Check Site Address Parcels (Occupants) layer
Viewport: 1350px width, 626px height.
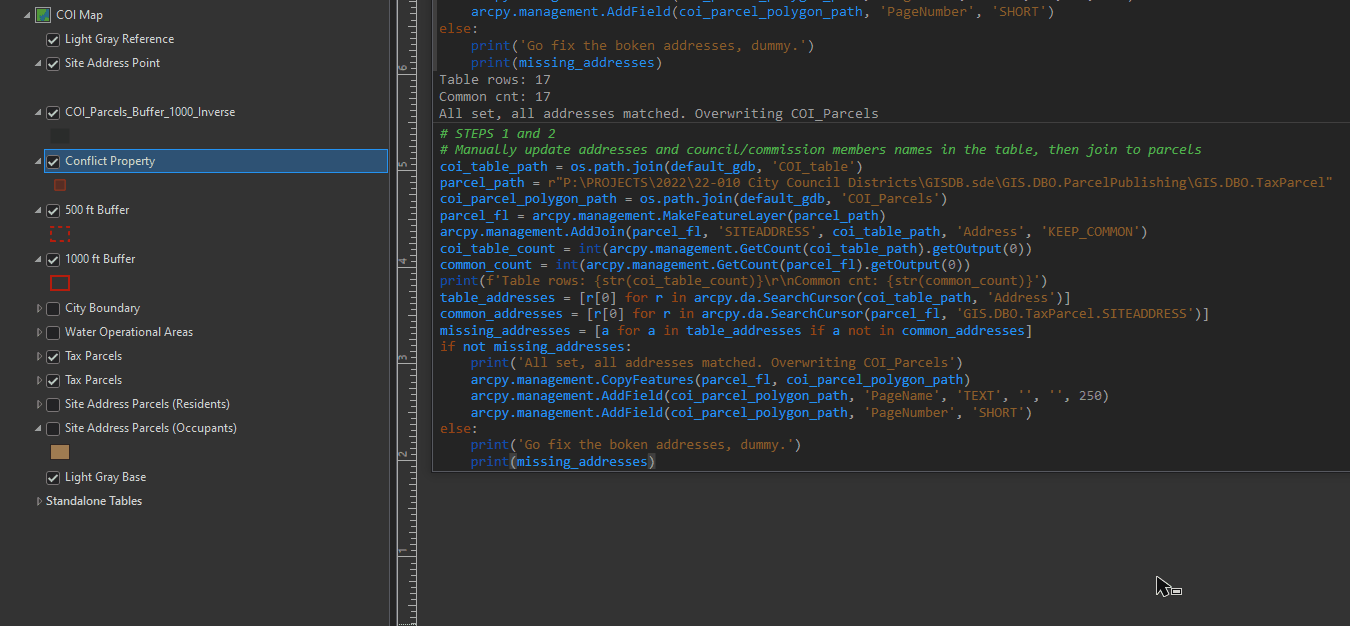pos(53,429)
